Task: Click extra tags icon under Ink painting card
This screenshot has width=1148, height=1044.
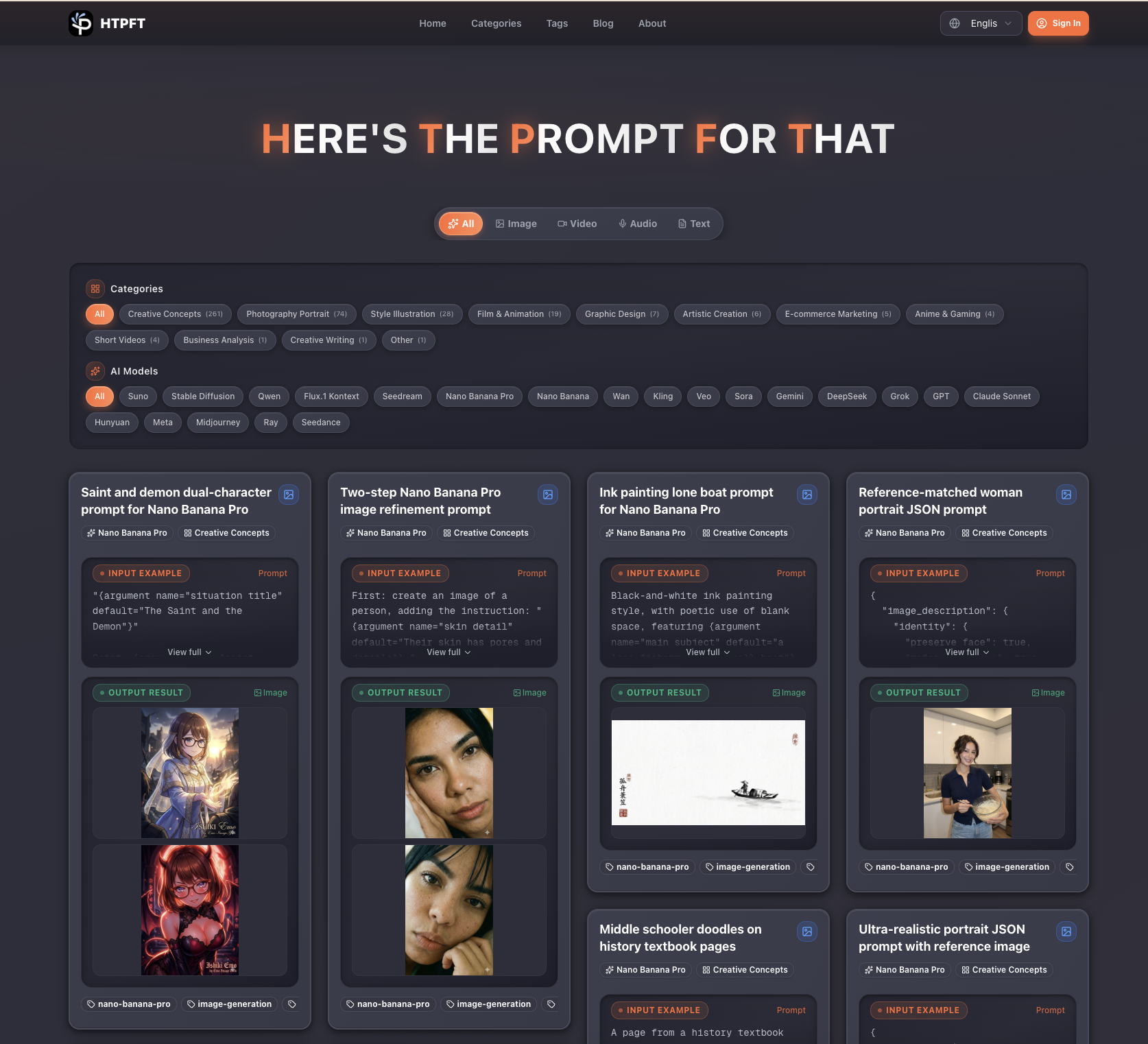Action: click(811, 867)
